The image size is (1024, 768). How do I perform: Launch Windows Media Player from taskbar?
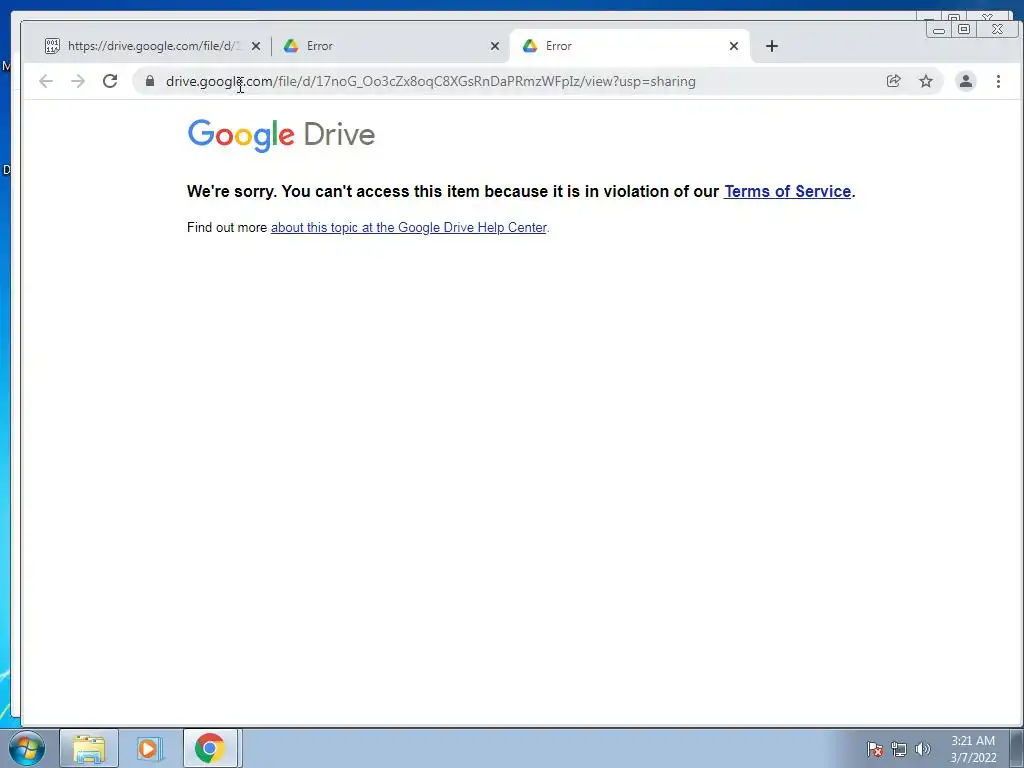150,748
